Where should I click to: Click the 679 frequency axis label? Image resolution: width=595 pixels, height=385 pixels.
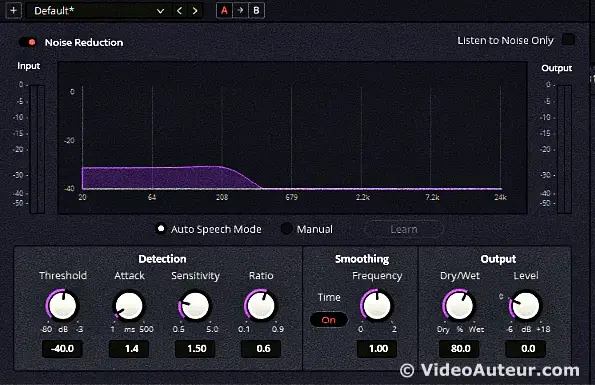point(291,197)
